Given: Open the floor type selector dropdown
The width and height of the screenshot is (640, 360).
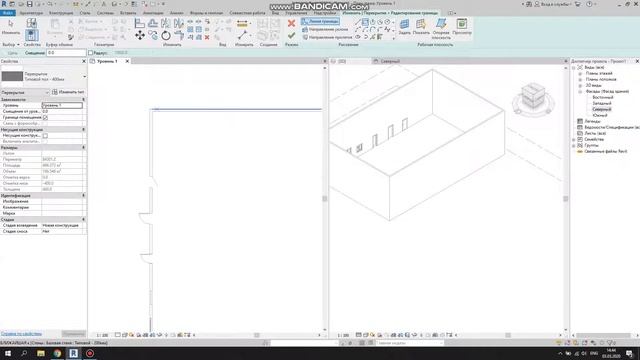Looking at the screenshot, I should (84, 76).
